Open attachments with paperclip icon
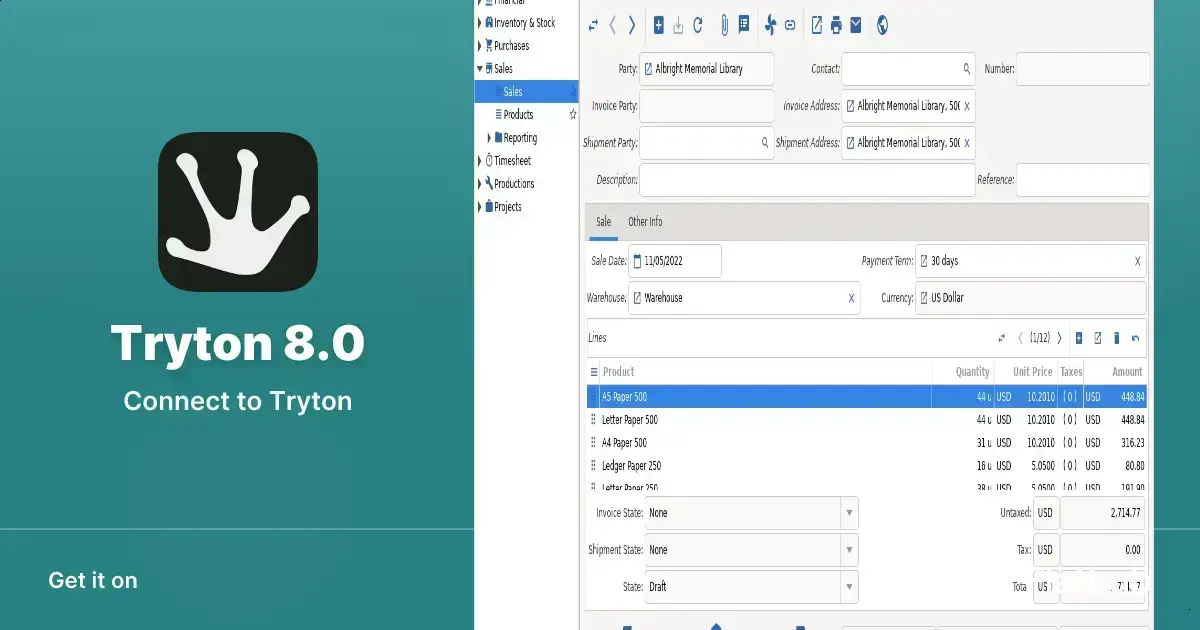The height and width of the screenshot is (630, 1200). 724,26
